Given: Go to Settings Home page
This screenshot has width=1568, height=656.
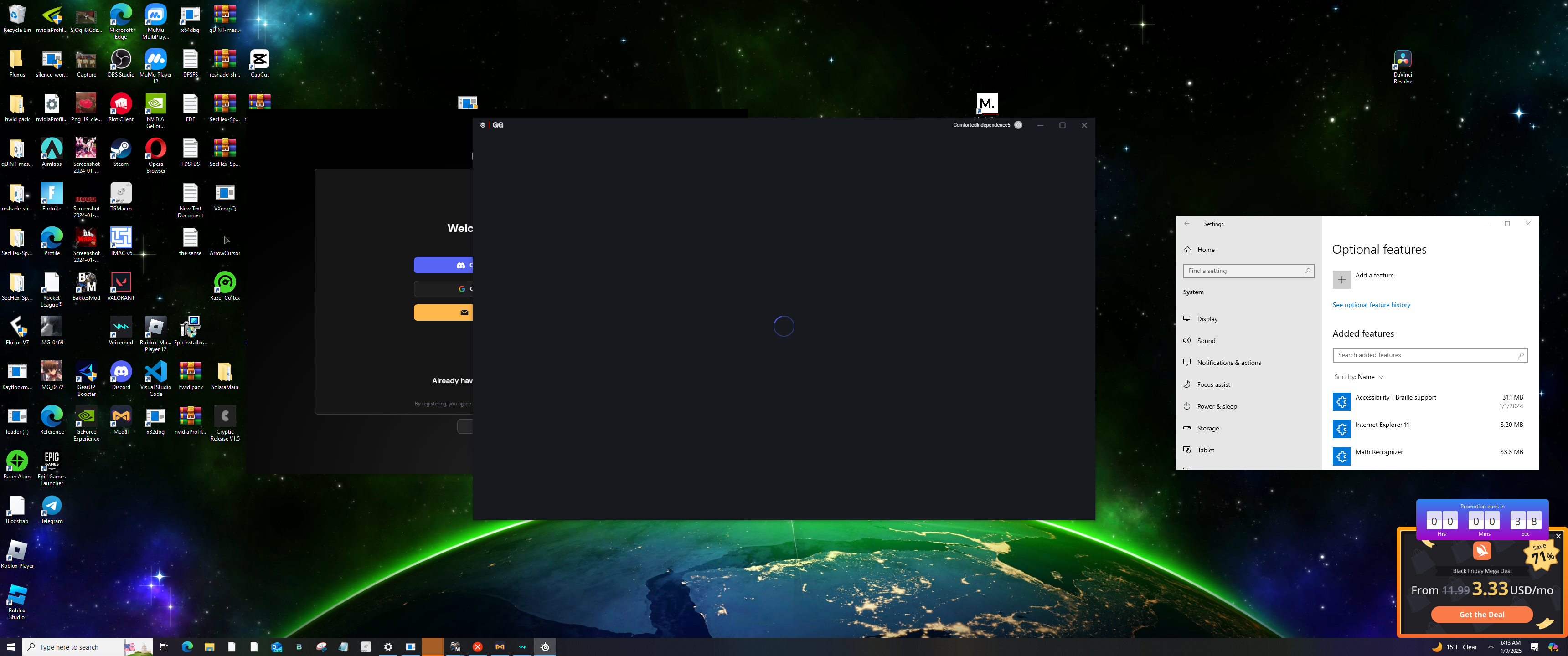Looking at the screenshot, I should (x=1205, y=250).
